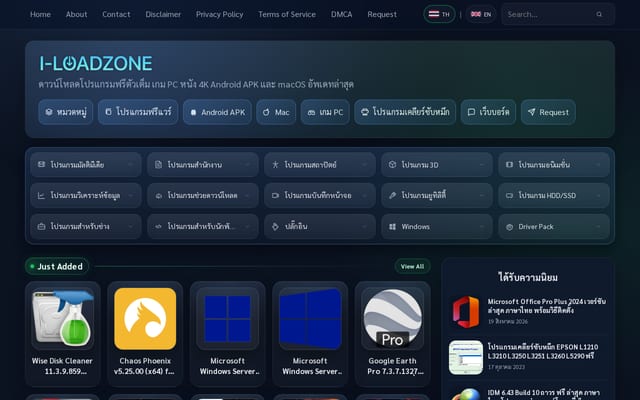Go to the Home page
Screen dimensions: 640x400
pyautogui.click(x=40, y=14)
